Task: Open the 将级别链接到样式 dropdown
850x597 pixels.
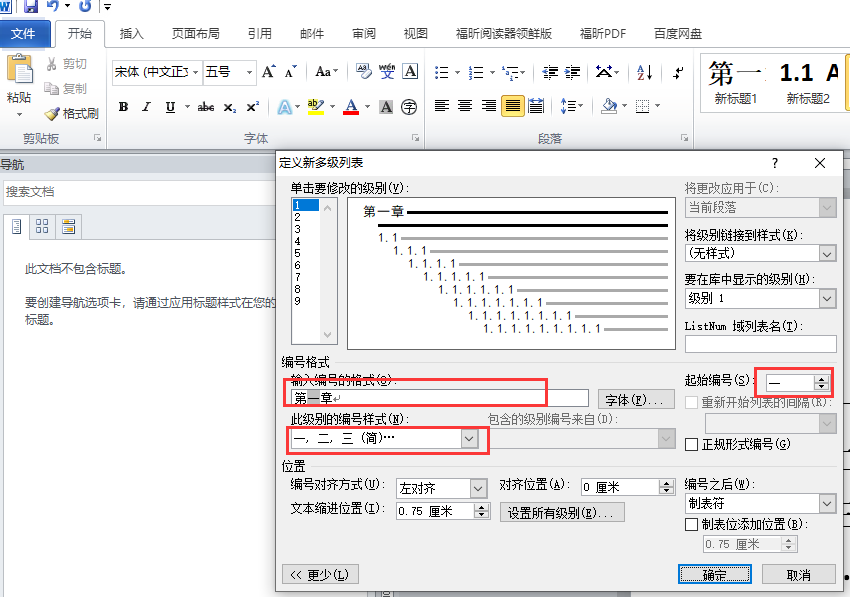Action: pos(826,253)
